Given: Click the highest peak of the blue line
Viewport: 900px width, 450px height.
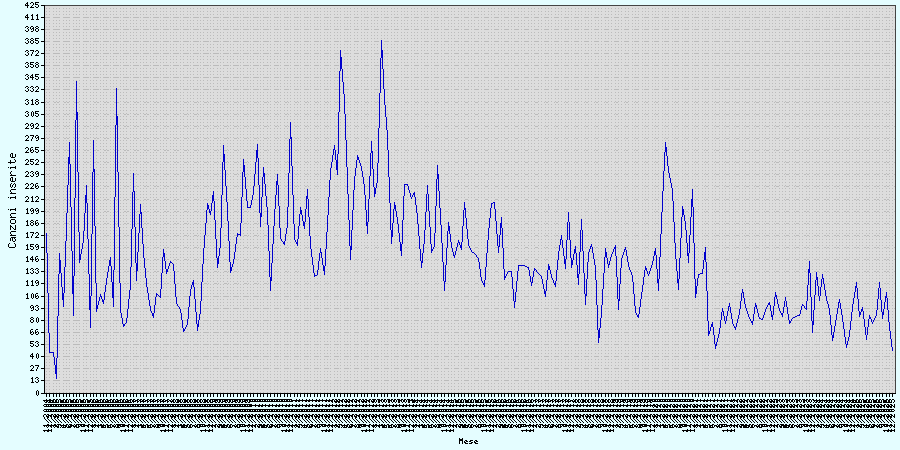Looking at the screenshot, I should tap(381, 41).
